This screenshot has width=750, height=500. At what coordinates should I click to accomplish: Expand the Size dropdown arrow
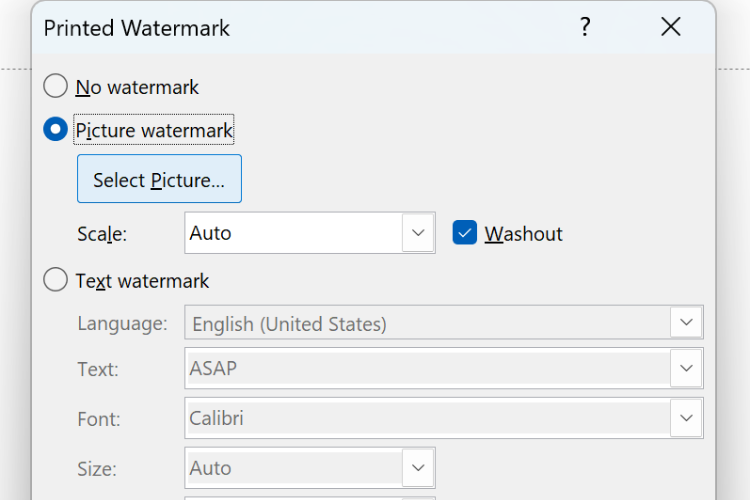click(x=418, y=467)
